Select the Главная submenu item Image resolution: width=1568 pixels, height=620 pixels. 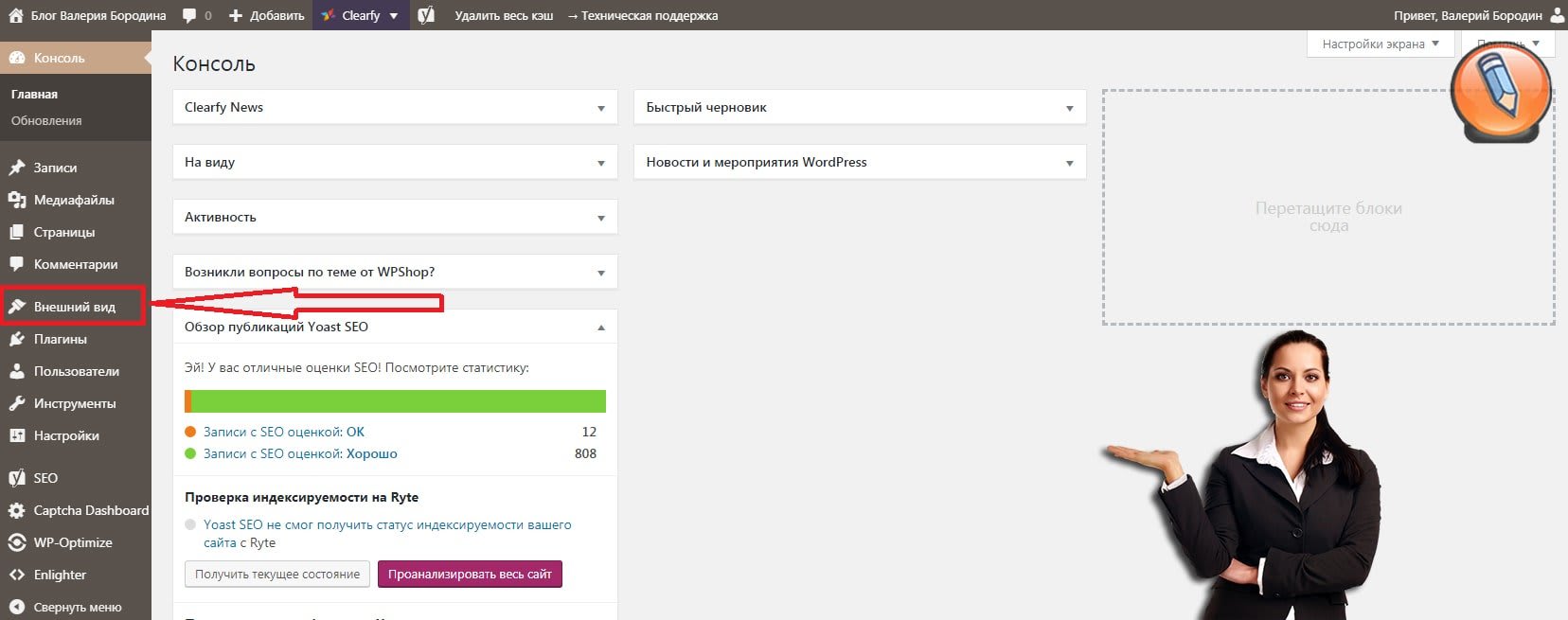pyautogui.click(x=34, y=95)
